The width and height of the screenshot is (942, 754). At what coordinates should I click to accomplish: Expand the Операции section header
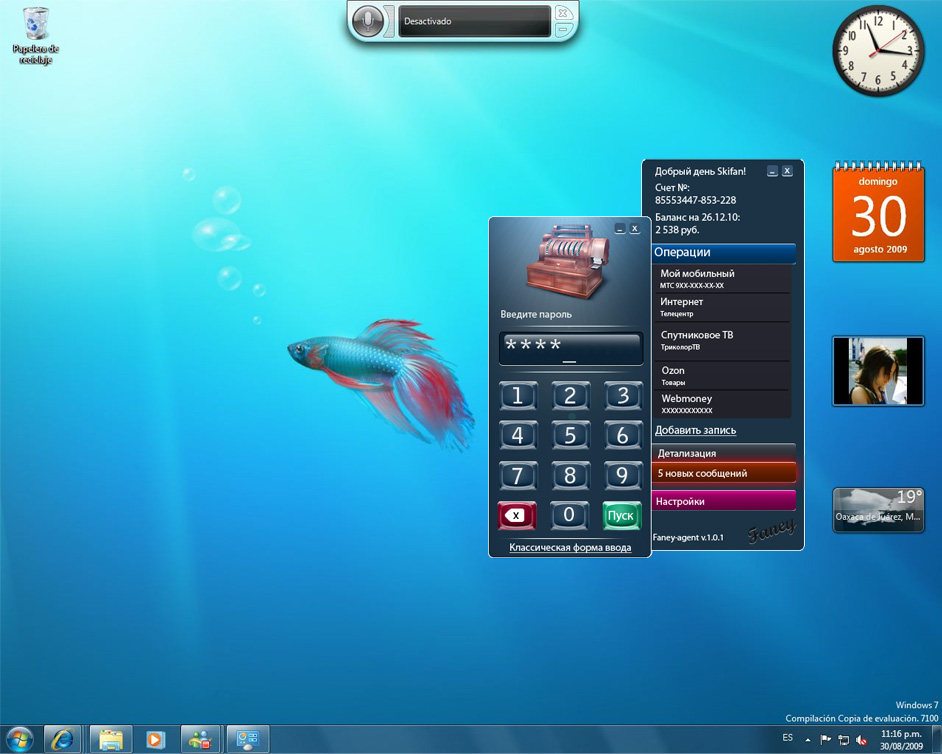click(723, 253)
